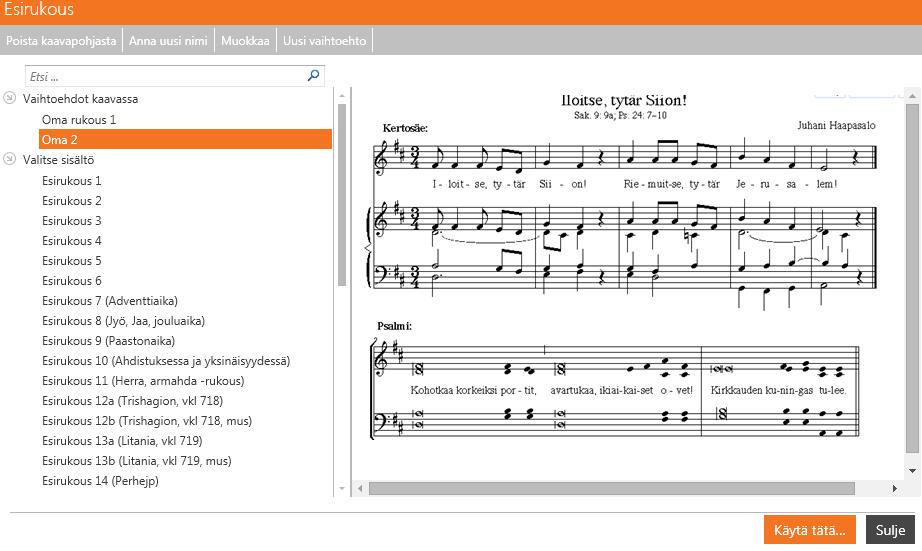Click composer name Juhani Haapasalo
Image resolution: width=922 pixels, height=551 pixels.
[836, 125]
